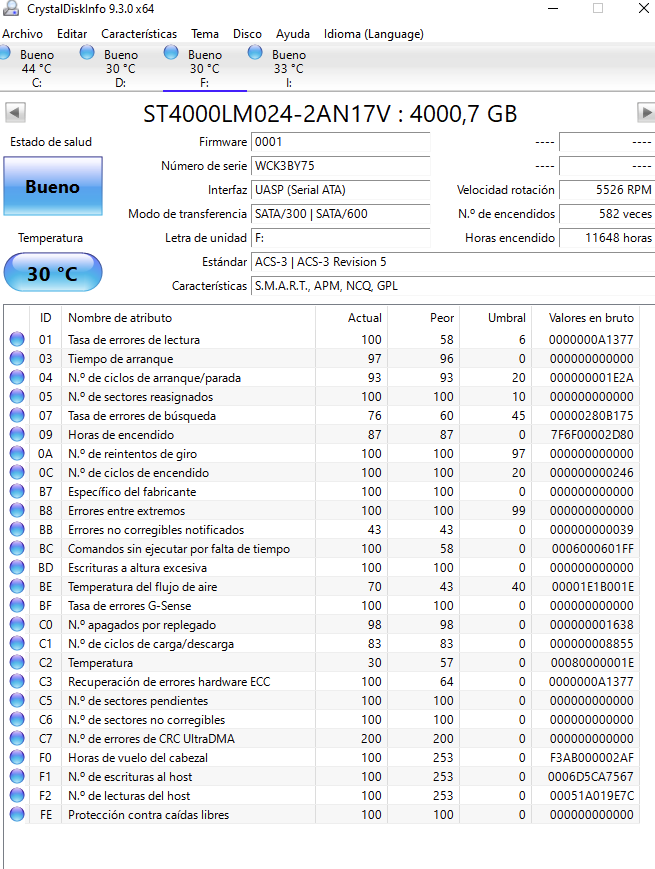Select disk D: tab

(120, 68)
